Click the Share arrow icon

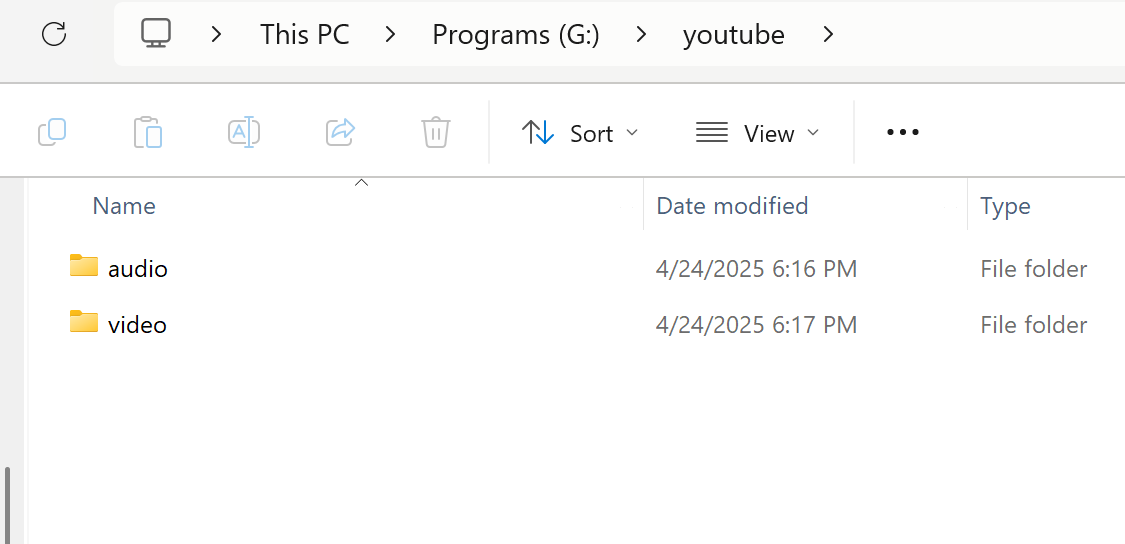(x=341, y=132)
